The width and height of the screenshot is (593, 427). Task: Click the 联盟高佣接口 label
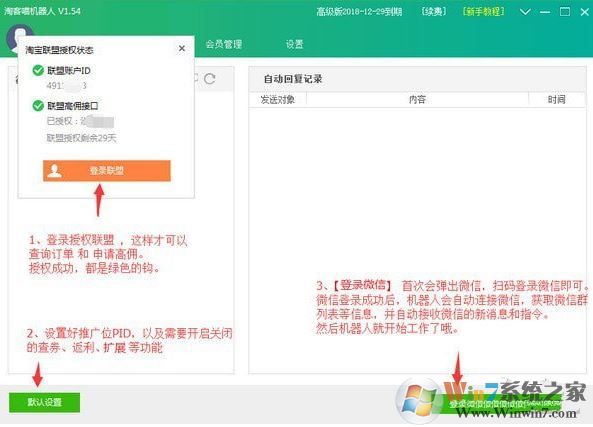tap(73, 106)
